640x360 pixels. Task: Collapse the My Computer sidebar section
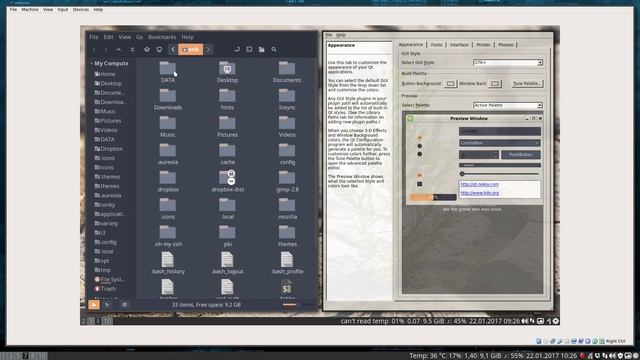(x=91, y=64)
